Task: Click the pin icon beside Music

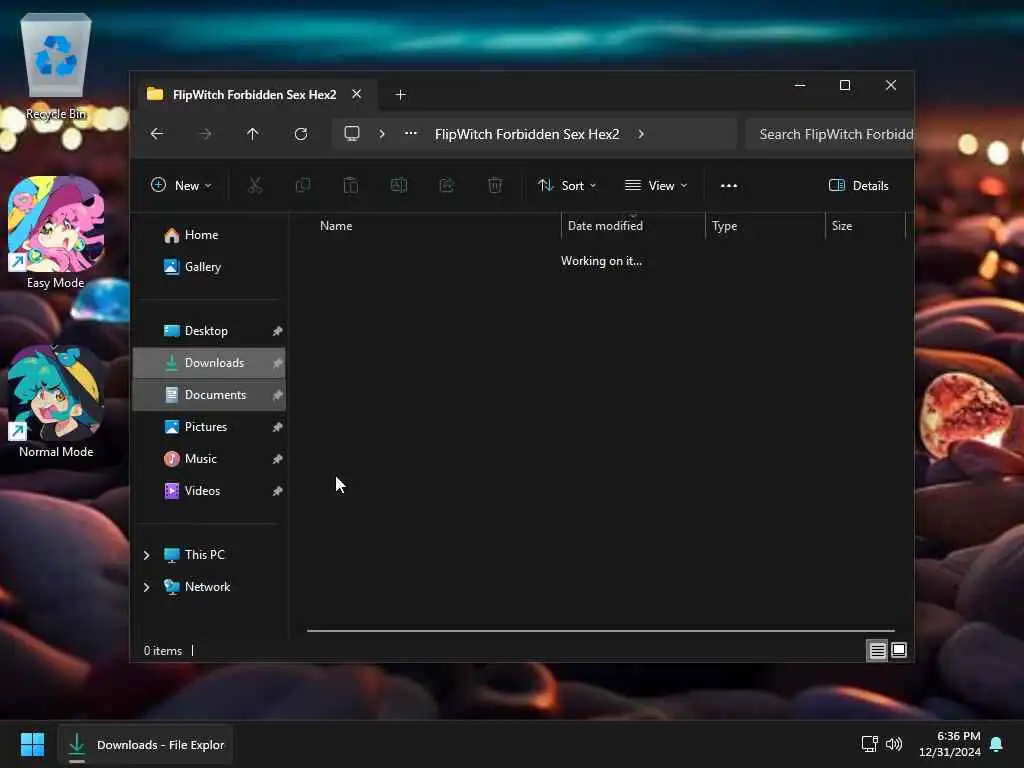Action: click(278, 459)
